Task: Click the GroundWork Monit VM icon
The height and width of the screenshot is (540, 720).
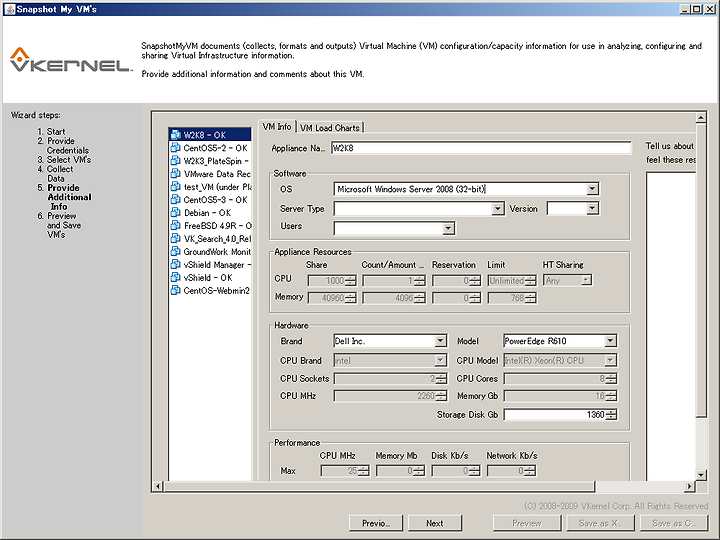Action: 175,251
